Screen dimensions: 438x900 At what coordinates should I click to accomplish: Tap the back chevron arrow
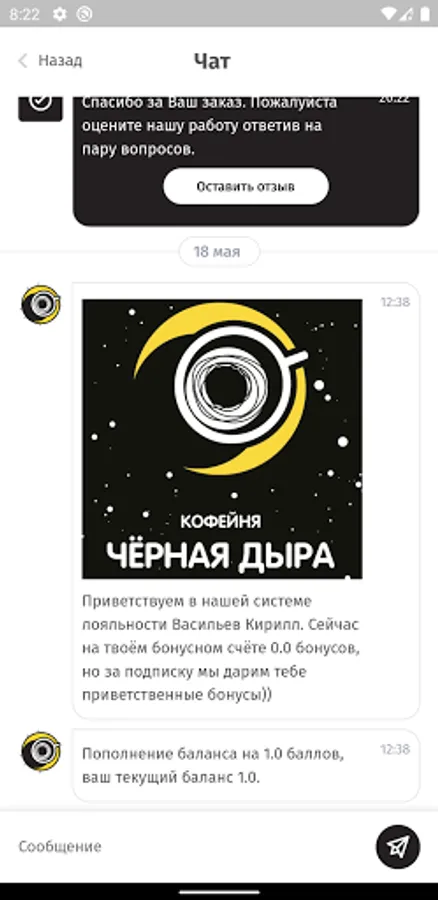(x=23, y=60)
